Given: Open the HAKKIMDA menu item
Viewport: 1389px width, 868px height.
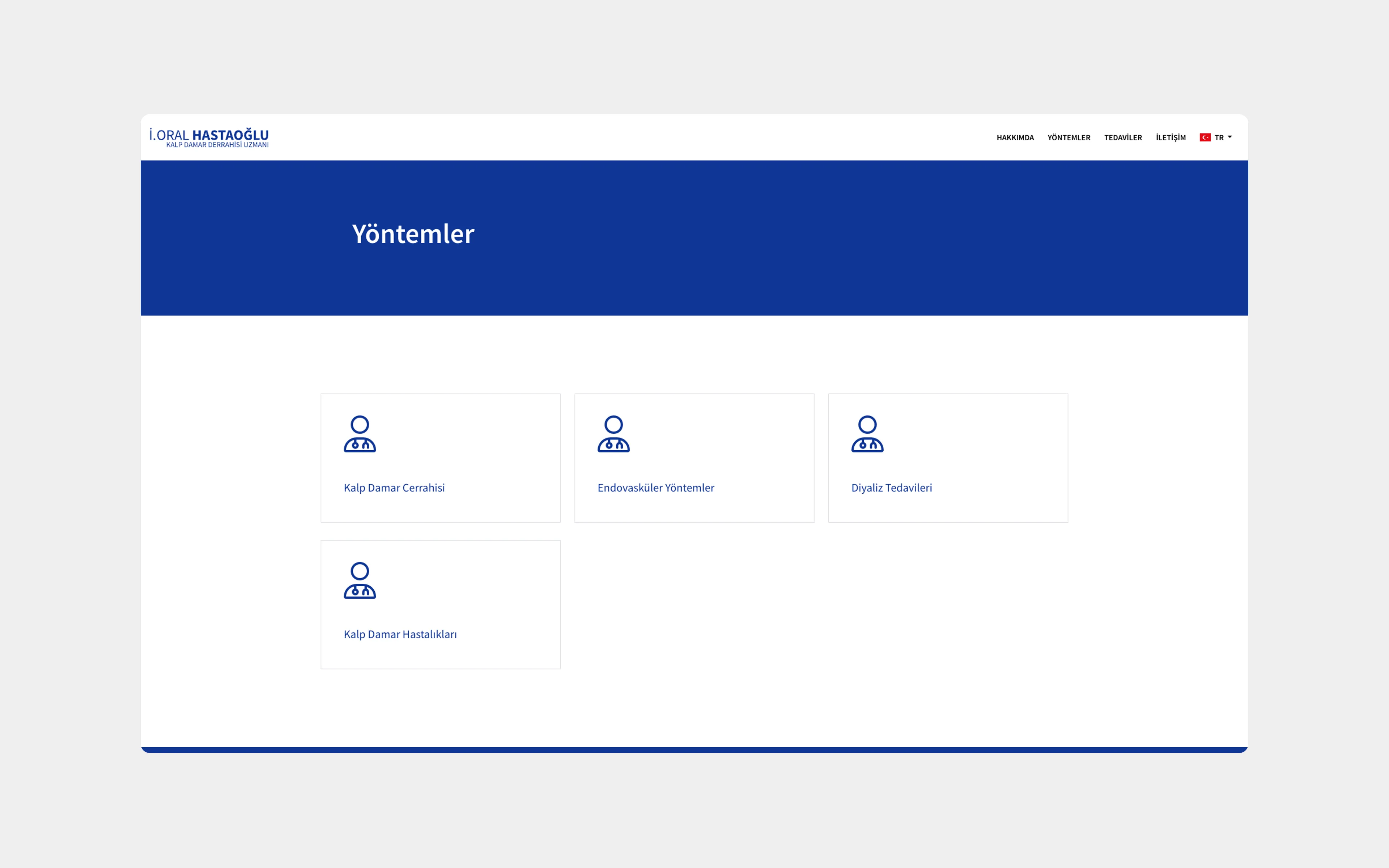Looking at the screenshot, I should click(1015, 138).
